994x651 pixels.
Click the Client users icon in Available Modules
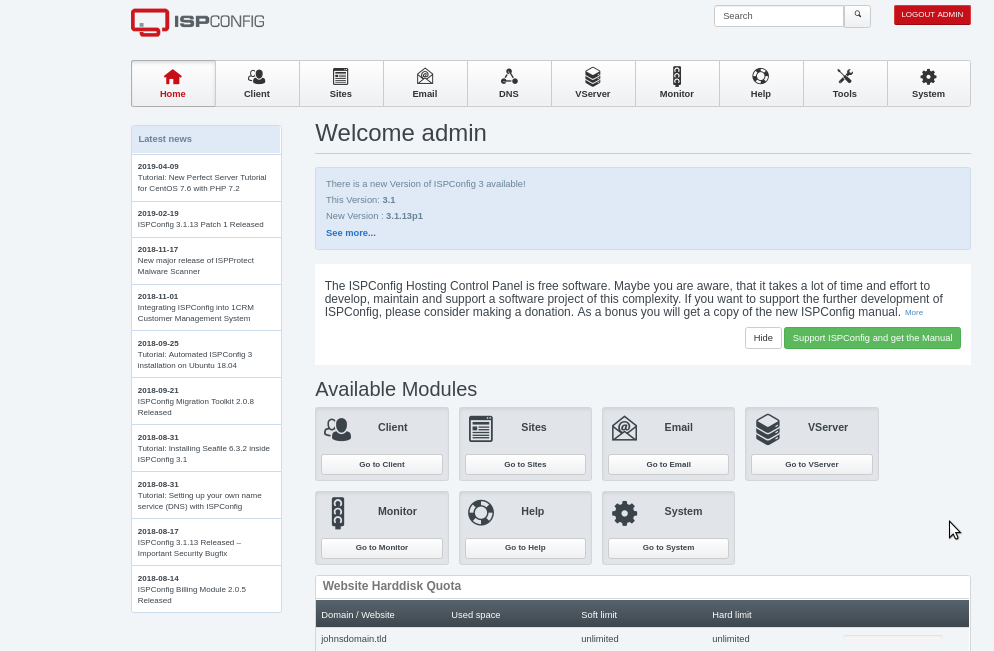(337, 429)
